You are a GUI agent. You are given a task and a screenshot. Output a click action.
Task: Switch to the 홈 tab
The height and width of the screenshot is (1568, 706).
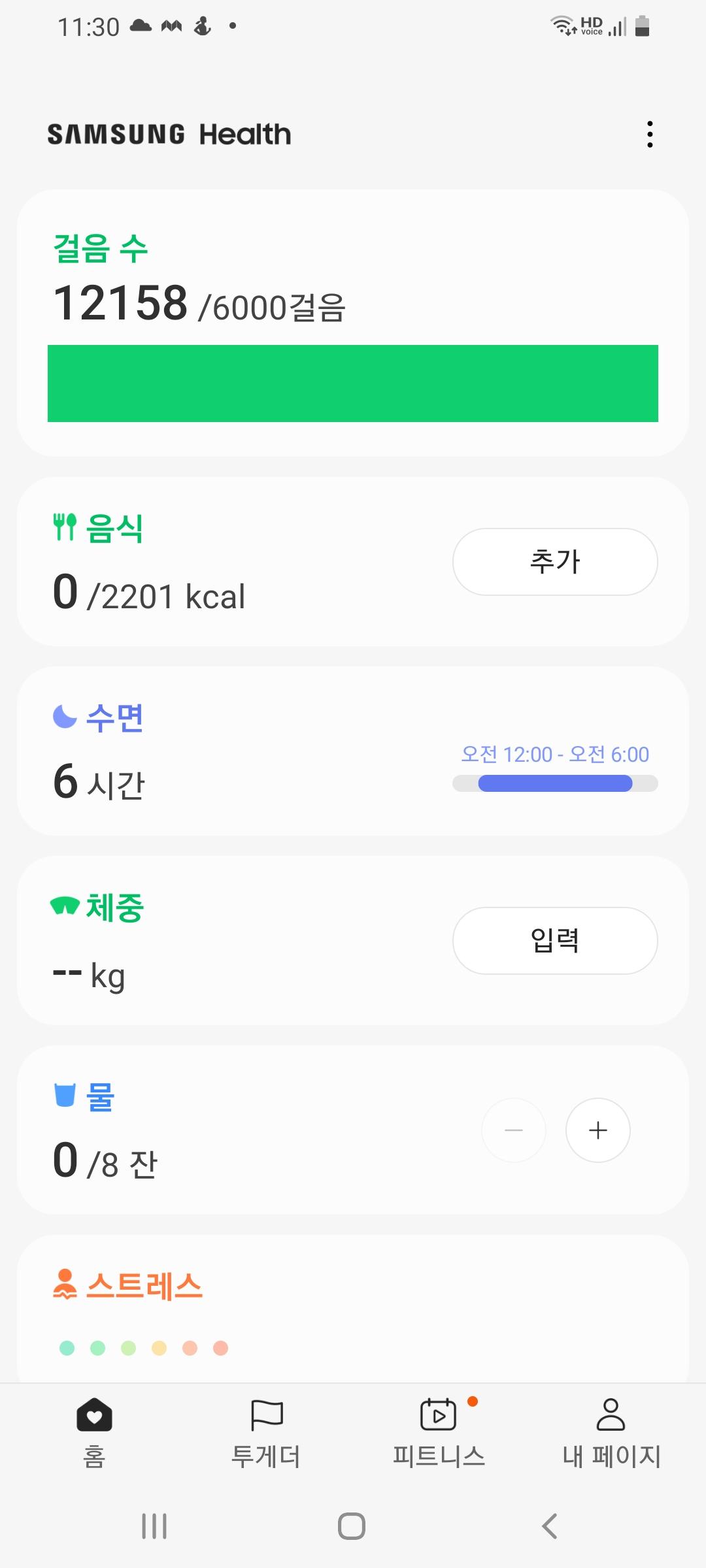click(94, 1431)
